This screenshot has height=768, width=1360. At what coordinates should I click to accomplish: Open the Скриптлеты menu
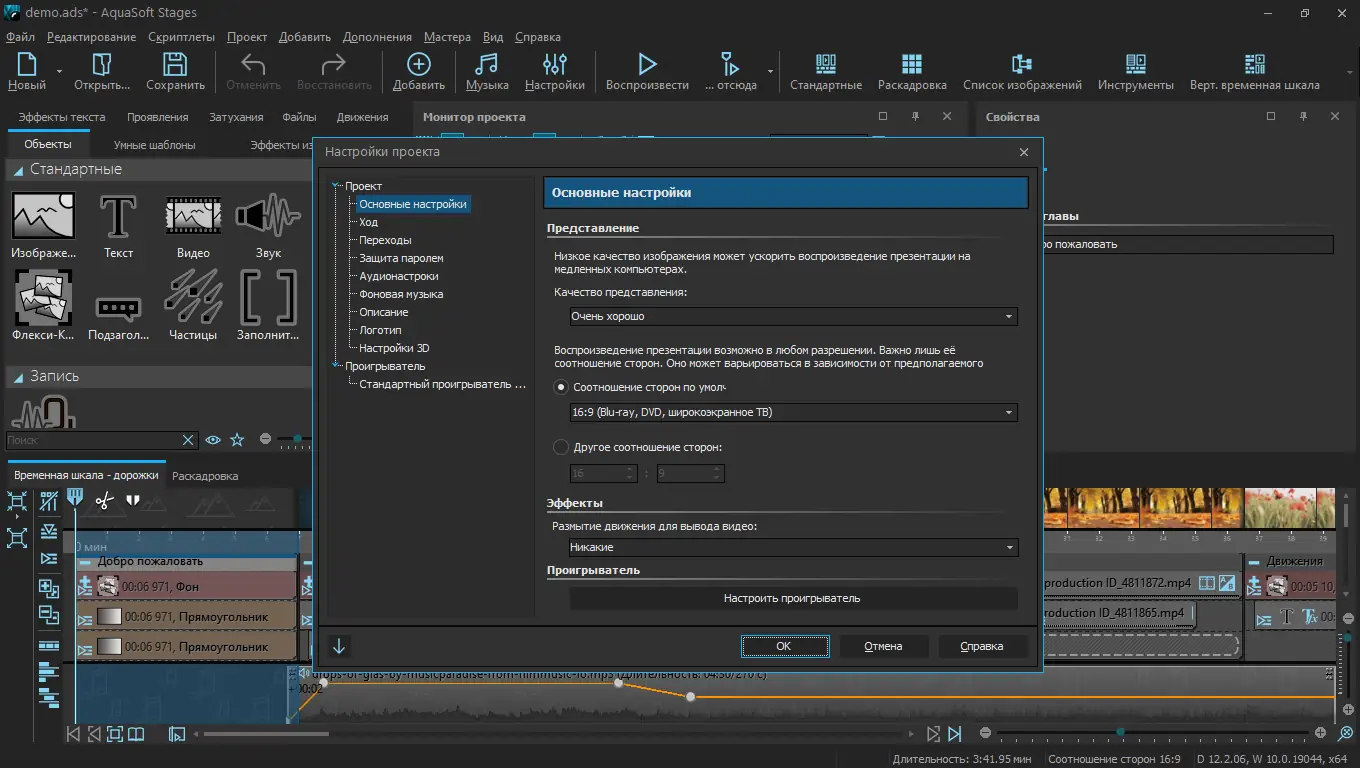point(181,37)
